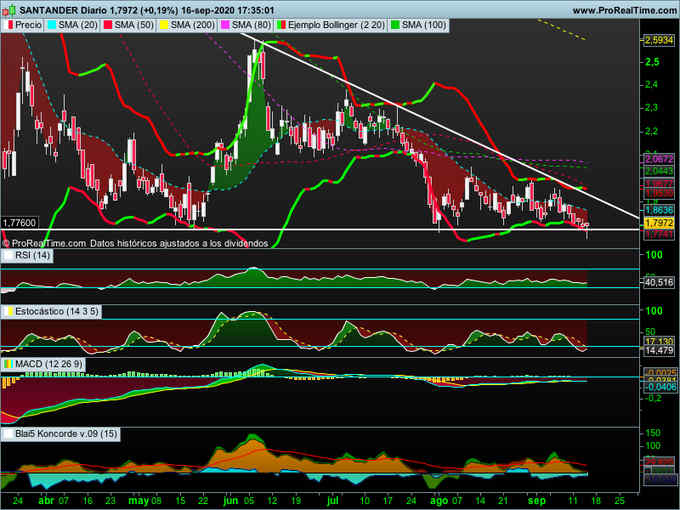The width and height of the screenshot is (680, 510).
Task: Click the jul month marker on time axis
Action: tap(333, 500)
